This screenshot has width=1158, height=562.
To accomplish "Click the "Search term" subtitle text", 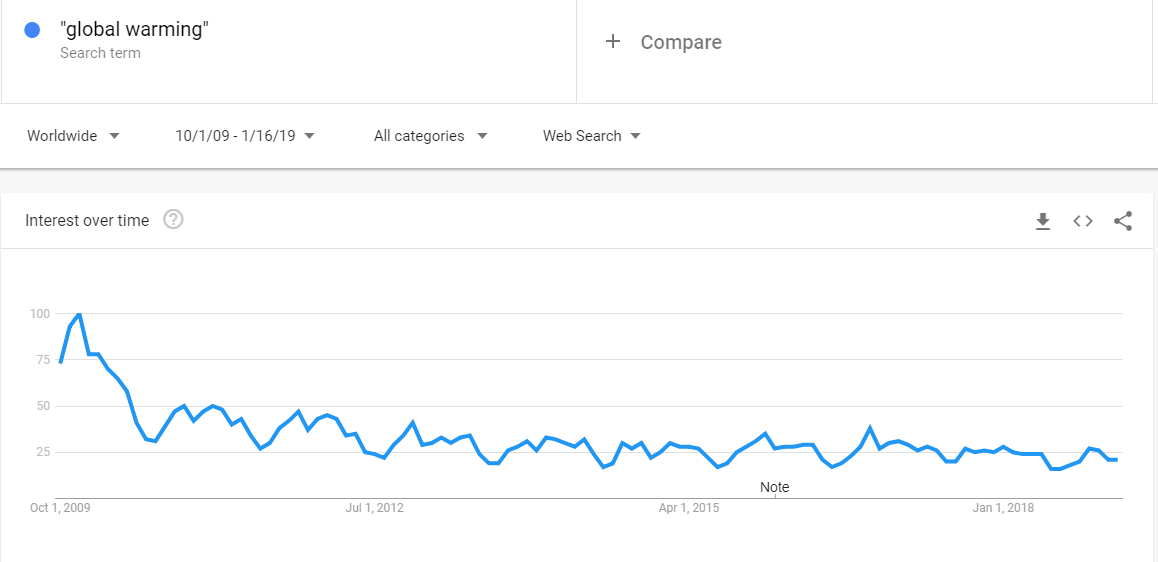I will click(x=100, y=53).
